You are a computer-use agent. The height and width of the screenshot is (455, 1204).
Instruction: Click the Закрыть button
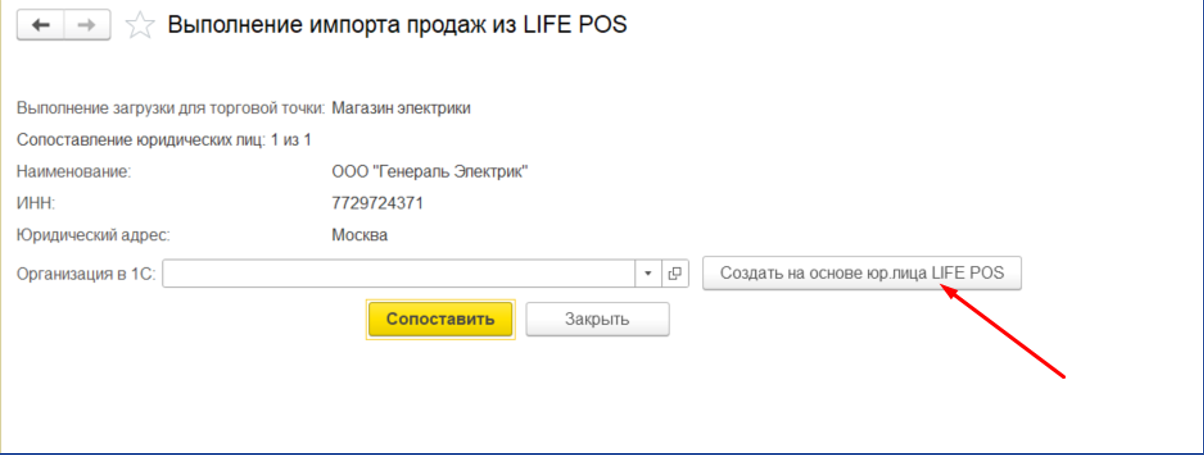(x=597, y=320)
